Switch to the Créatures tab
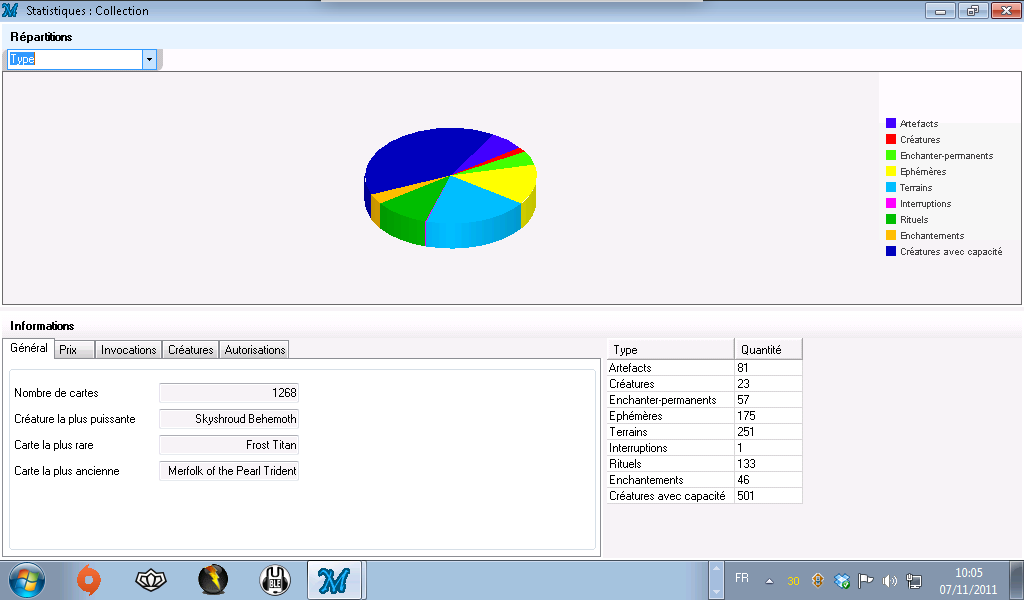The height and width of the screenshot is (600, 1024). 191,350
